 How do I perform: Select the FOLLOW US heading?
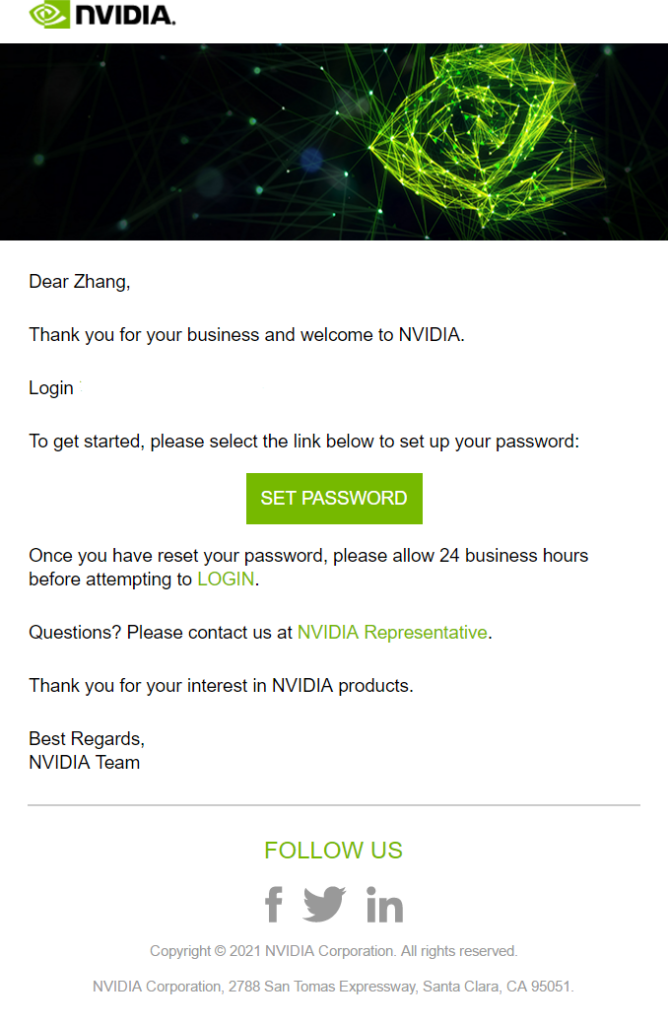333,850
